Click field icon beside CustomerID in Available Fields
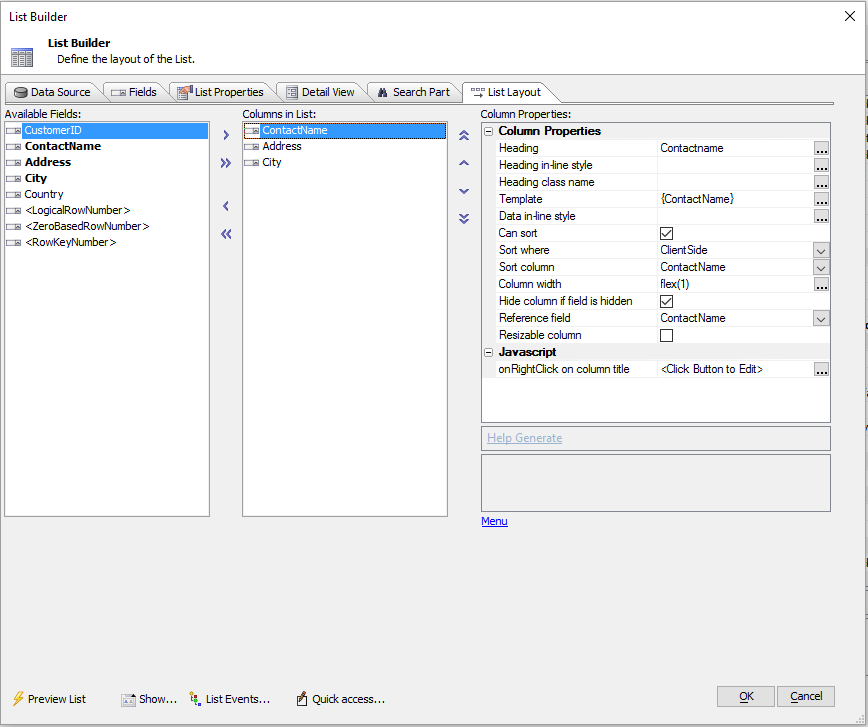The image size is (868, 727). (x=14, y=131)
